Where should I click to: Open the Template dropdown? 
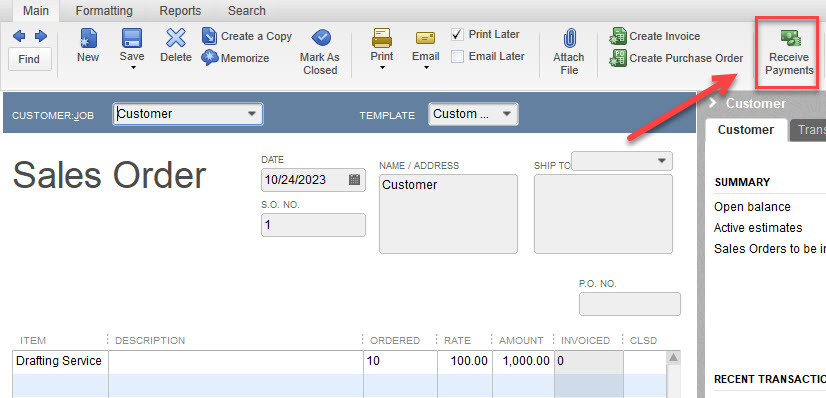(506, 114)
